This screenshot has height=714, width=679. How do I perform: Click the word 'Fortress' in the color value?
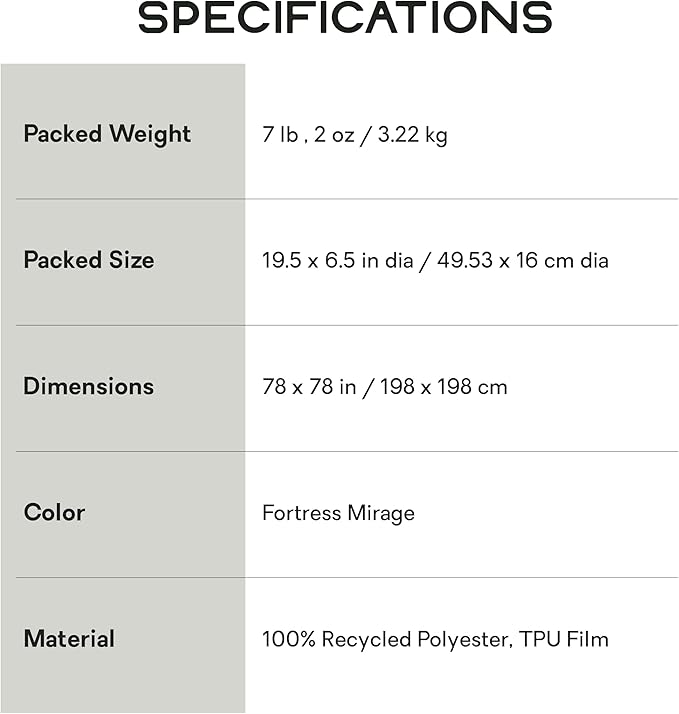[x=301, y=513]
